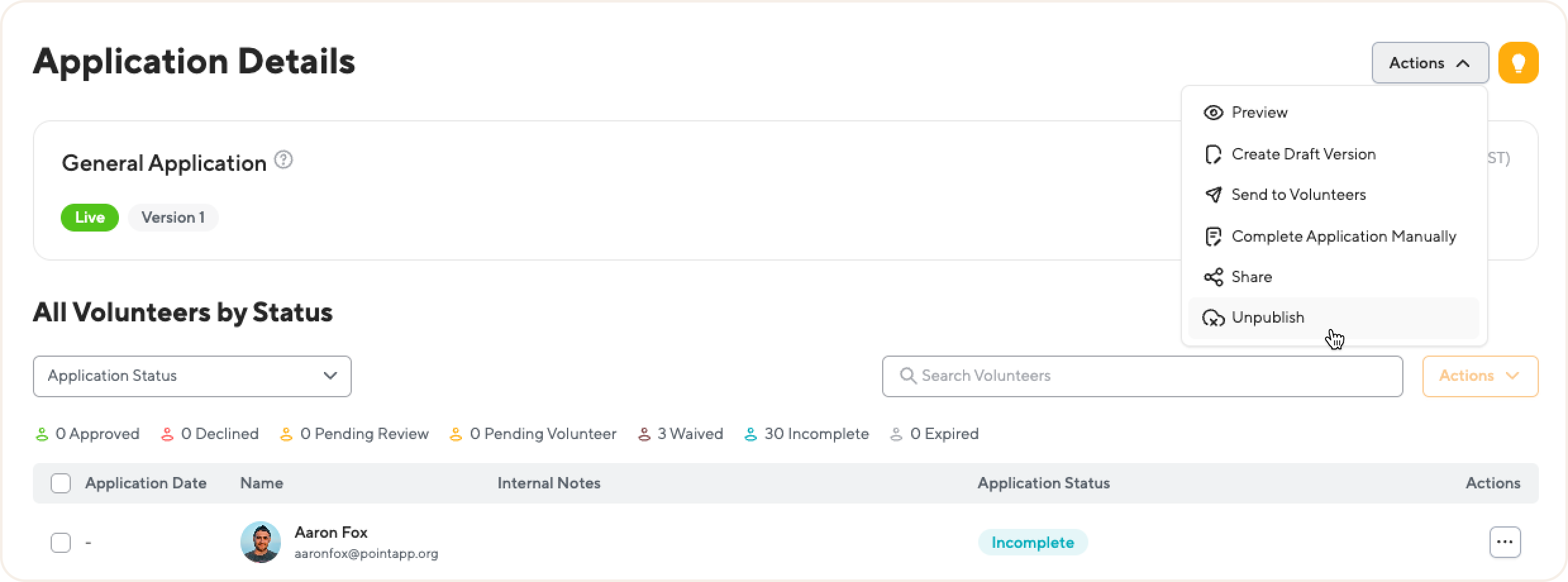Collapse the top Actions dropdown button

(x=1429, y=63)
